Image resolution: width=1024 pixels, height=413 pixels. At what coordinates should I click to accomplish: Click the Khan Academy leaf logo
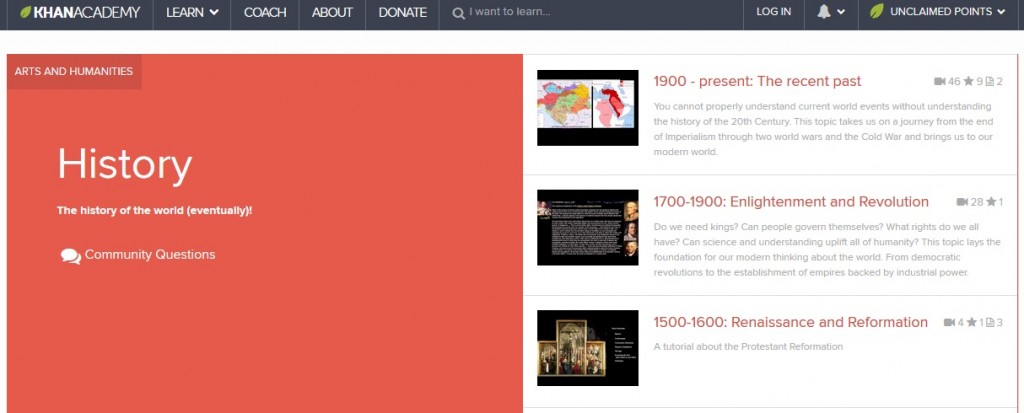tap(25, 12)
